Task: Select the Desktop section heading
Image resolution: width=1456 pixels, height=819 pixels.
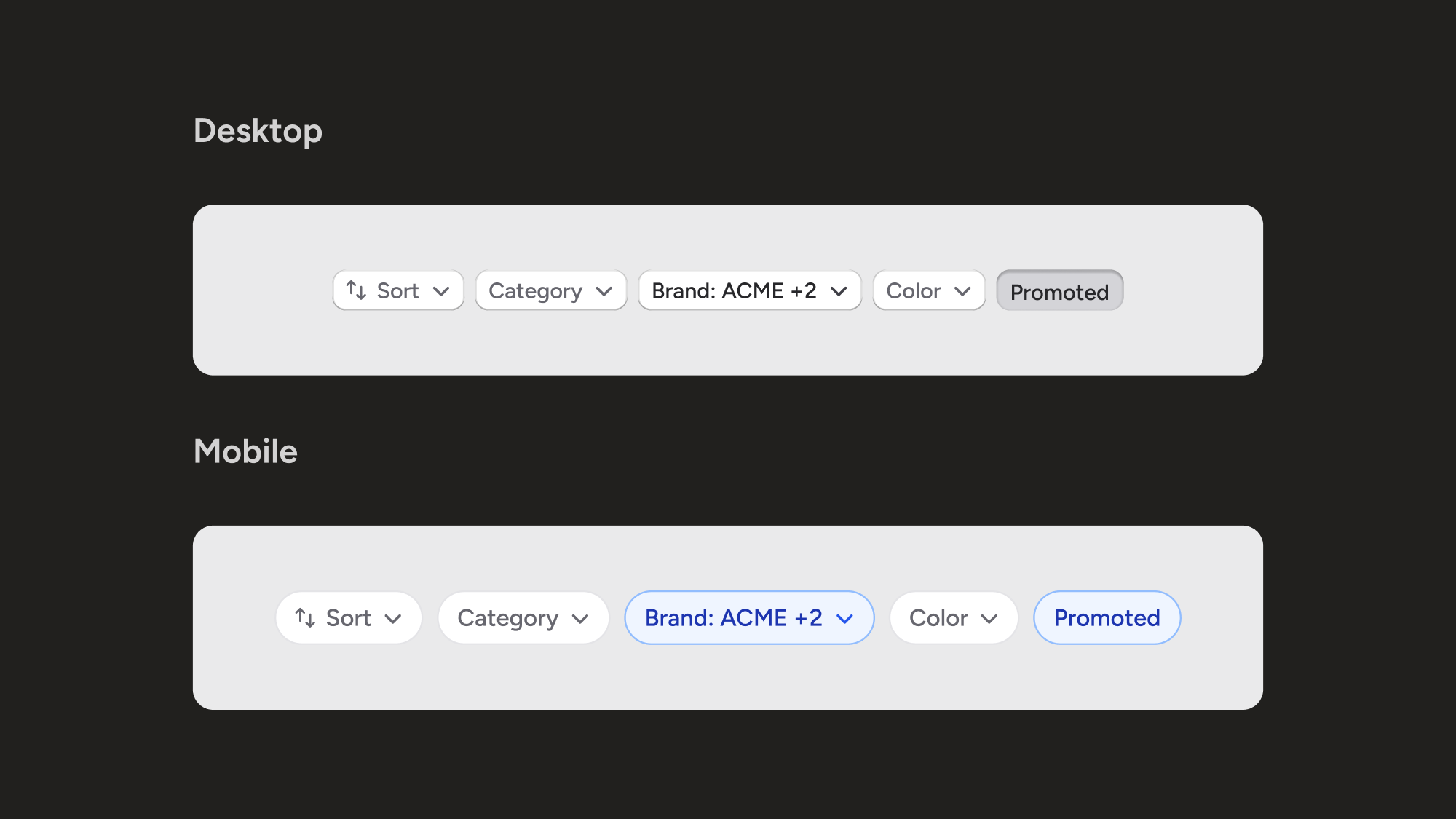Action: pos(258,132)
